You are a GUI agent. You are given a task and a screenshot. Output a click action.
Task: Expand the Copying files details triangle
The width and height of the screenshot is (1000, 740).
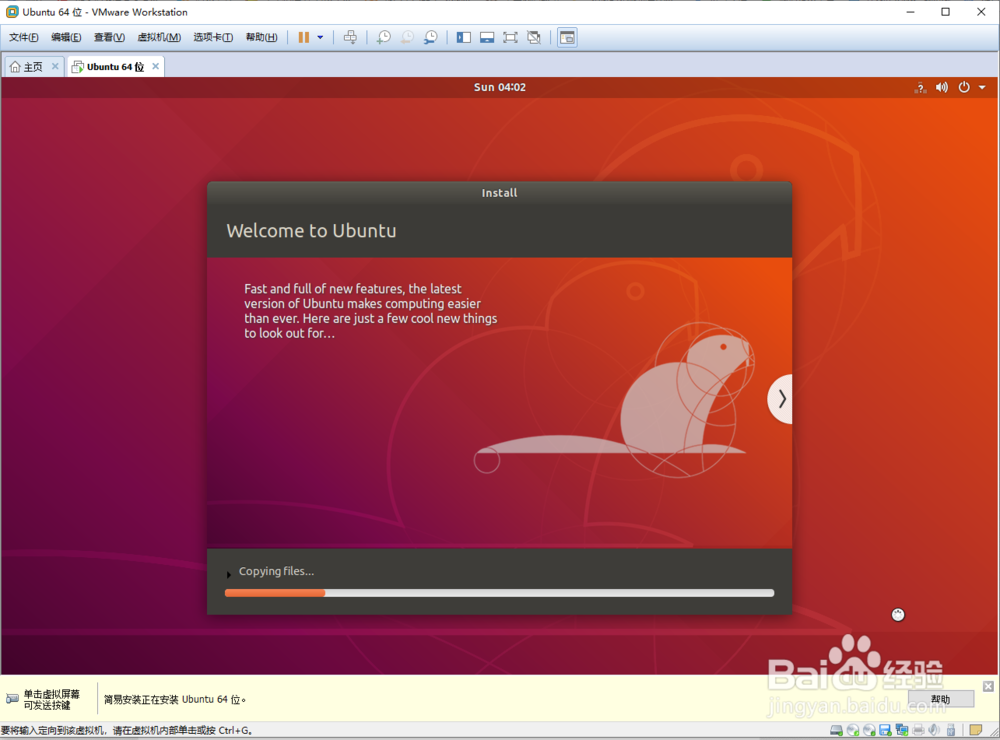(228, 575)
